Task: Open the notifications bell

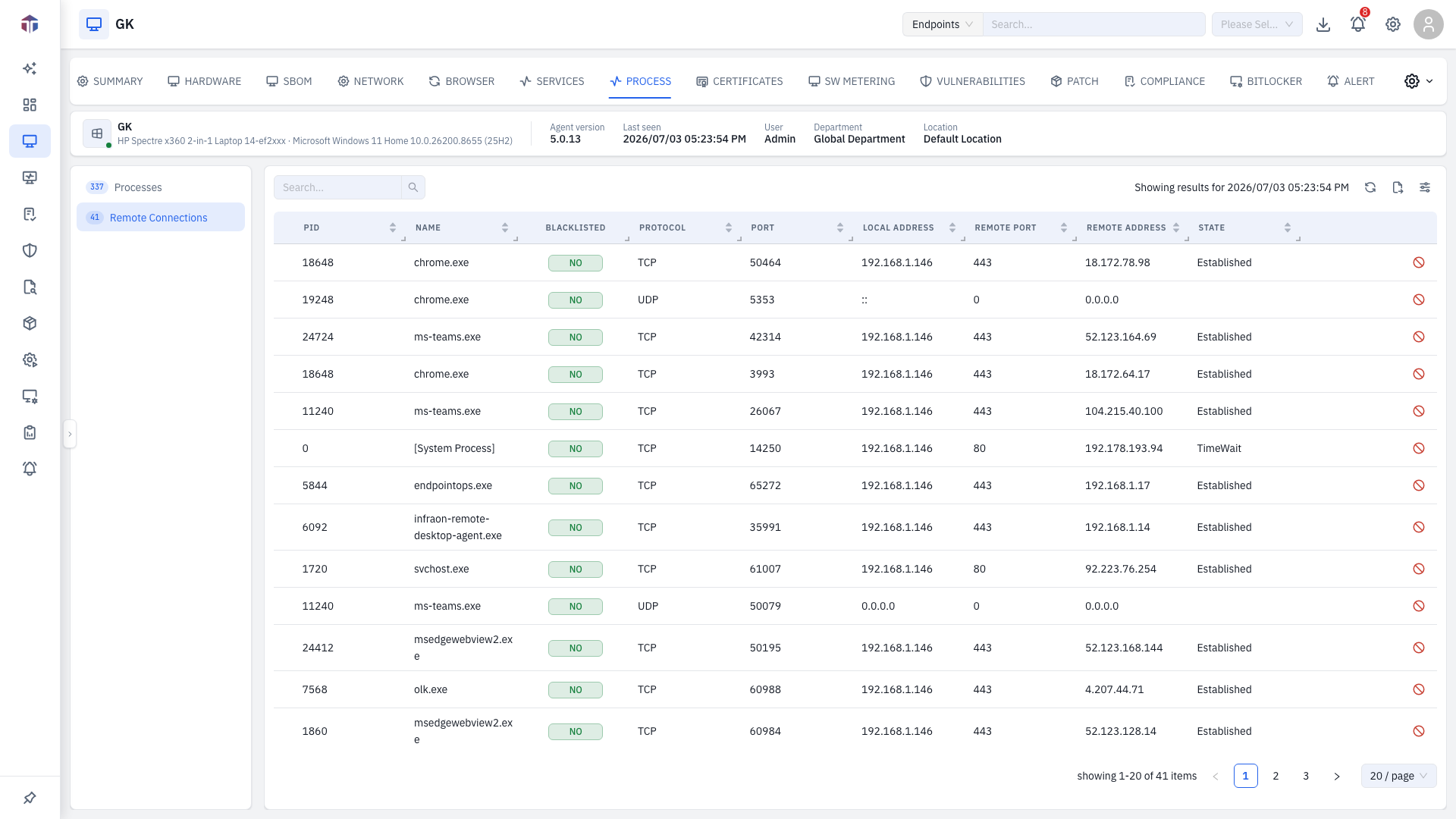Action: tap(1358, 24)
